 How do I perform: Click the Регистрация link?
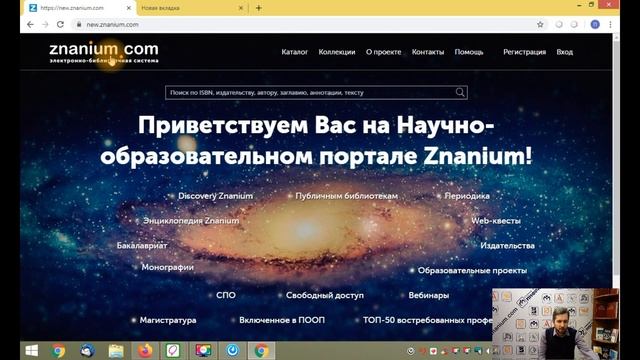(x=524, y=52)
